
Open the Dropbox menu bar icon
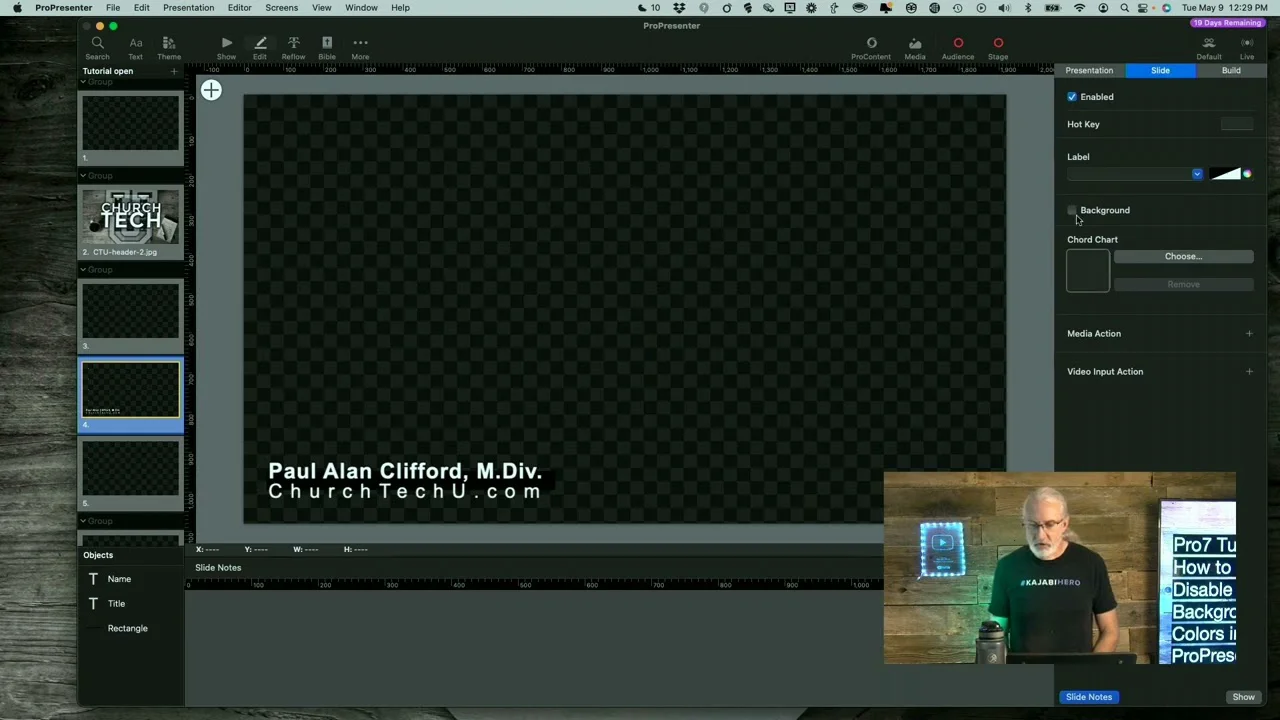click(679, 8)
